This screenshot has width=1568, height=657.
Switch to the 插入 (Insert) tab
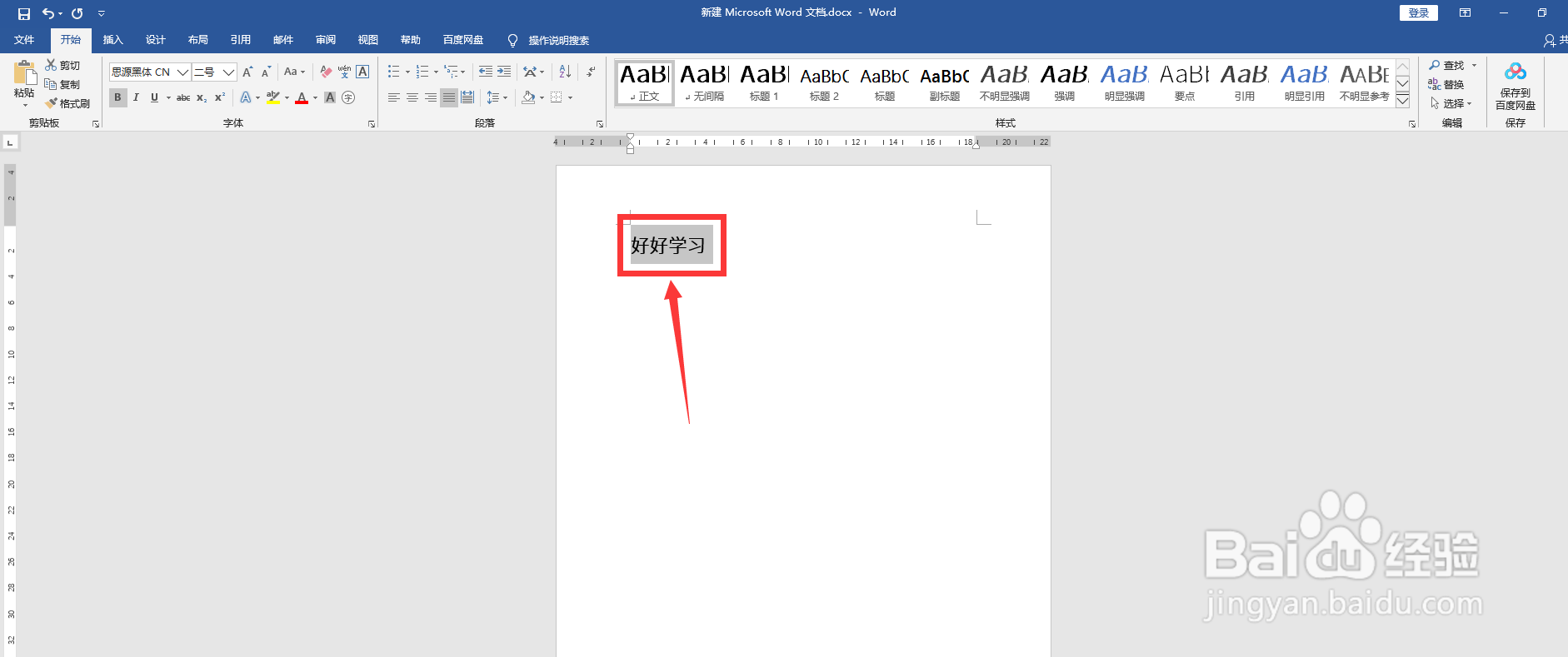[112, 40]
